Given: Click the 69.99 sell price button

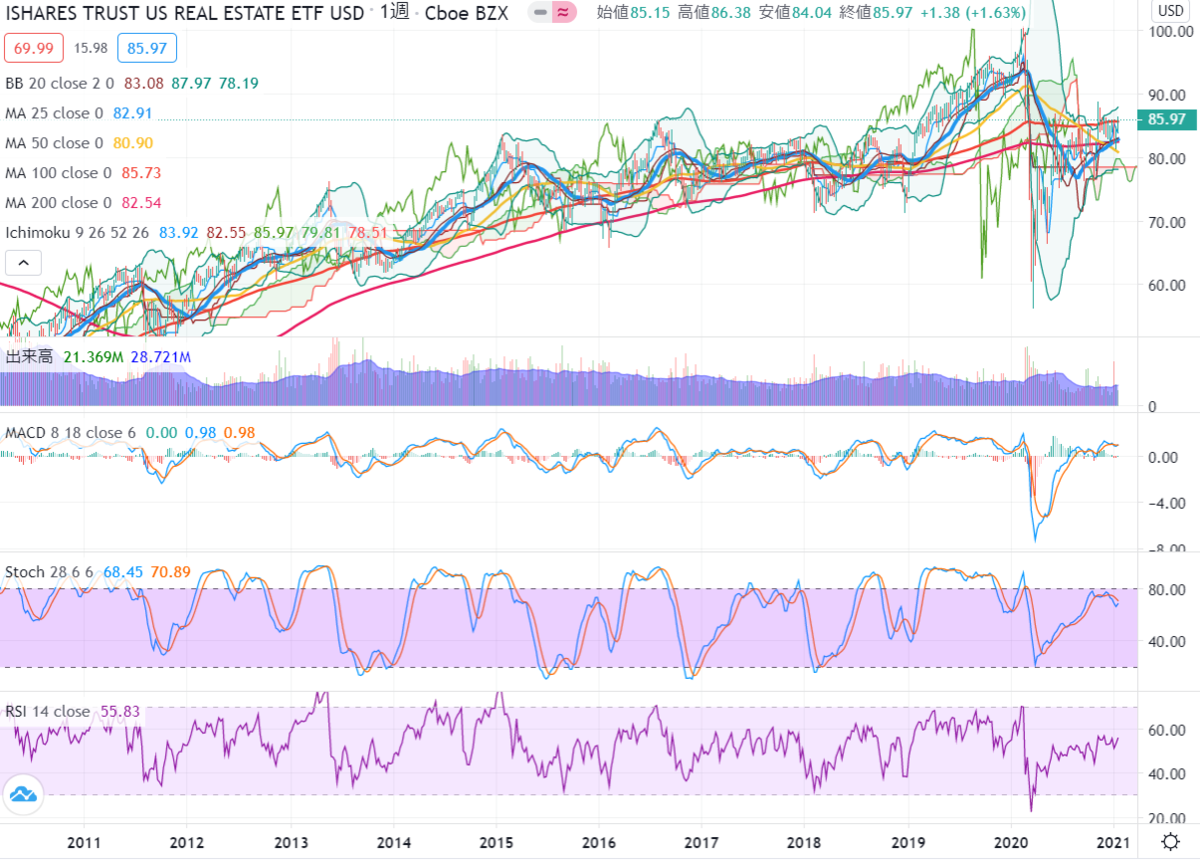Looking at the screenshot, I should [34, 47].
